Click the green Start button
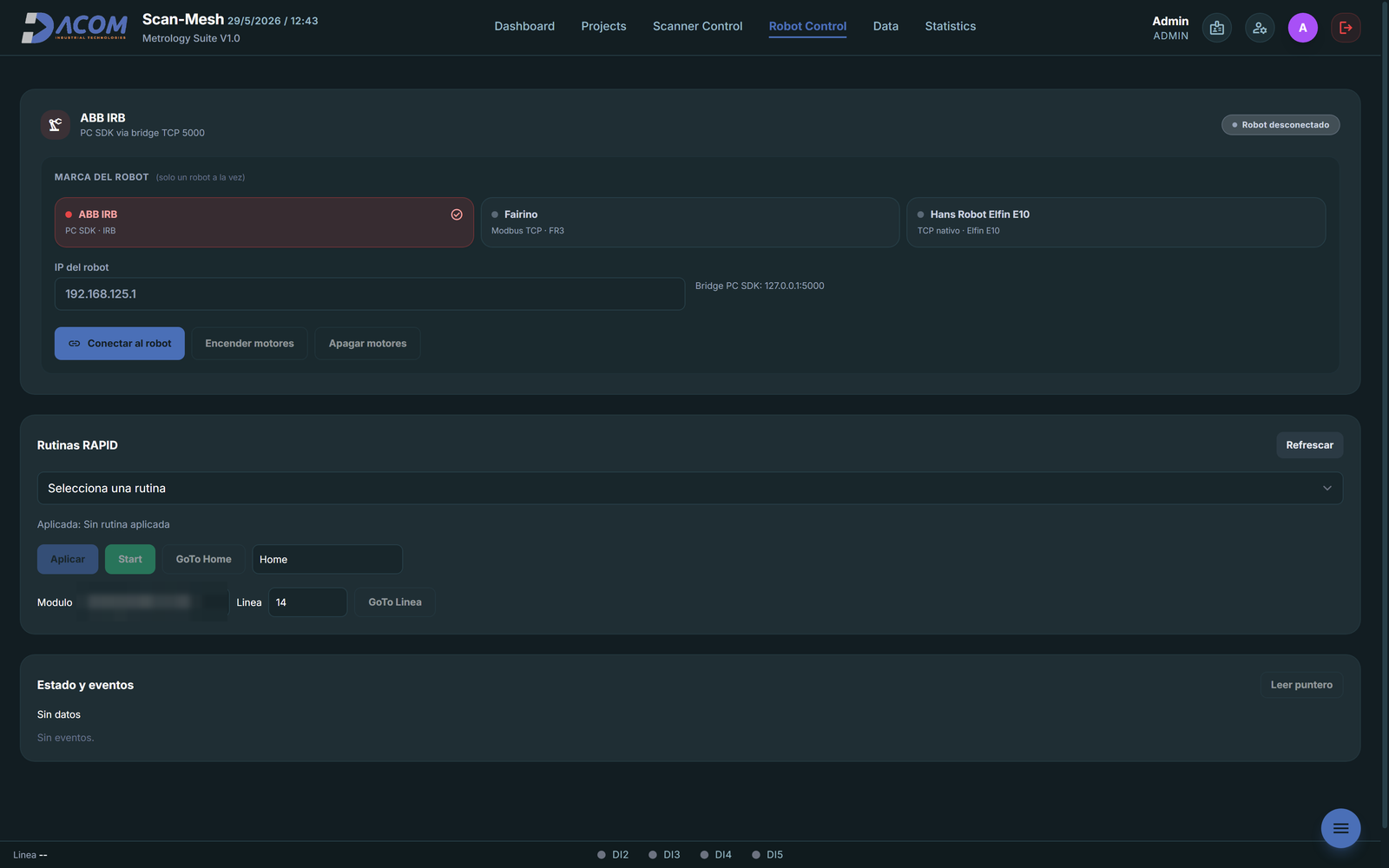Viewport: 1389px width, 868px height. click(x=130, y=559)
